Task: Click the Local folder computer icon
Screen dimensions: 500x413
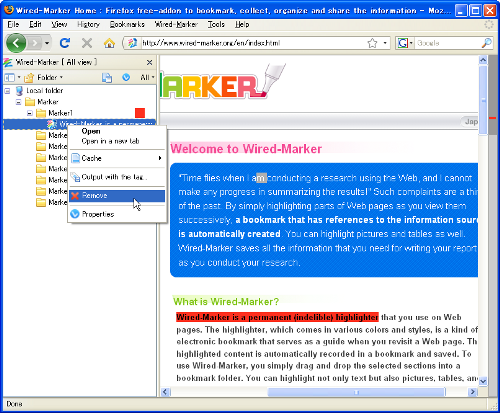Action: pos(19,91)
